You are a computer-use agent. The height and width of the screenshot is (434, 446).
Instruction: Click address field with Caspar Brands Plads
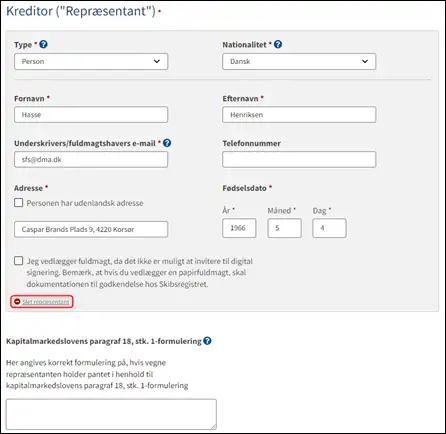[91, 229]
